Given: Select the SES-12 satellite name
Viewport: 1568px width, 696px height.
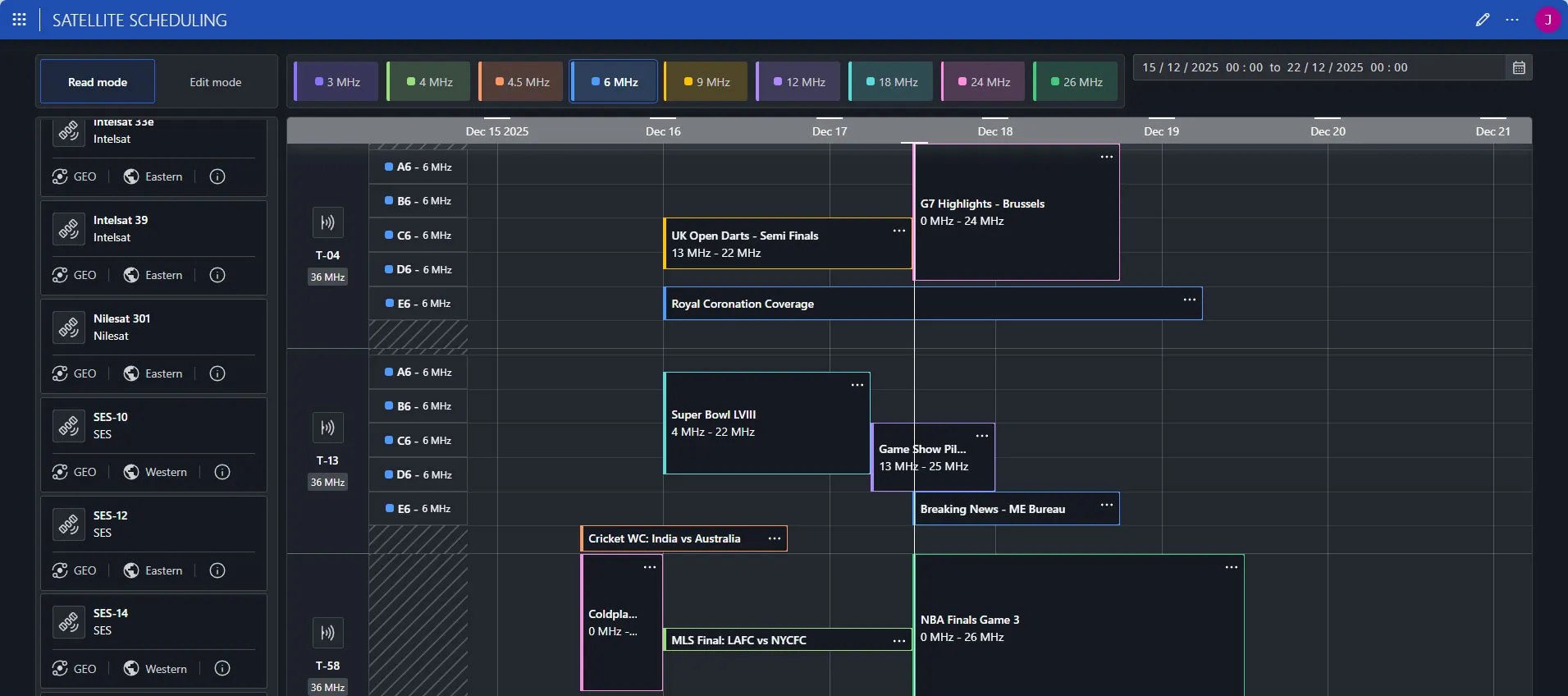Looking at the screenshot, I should 110,515.
